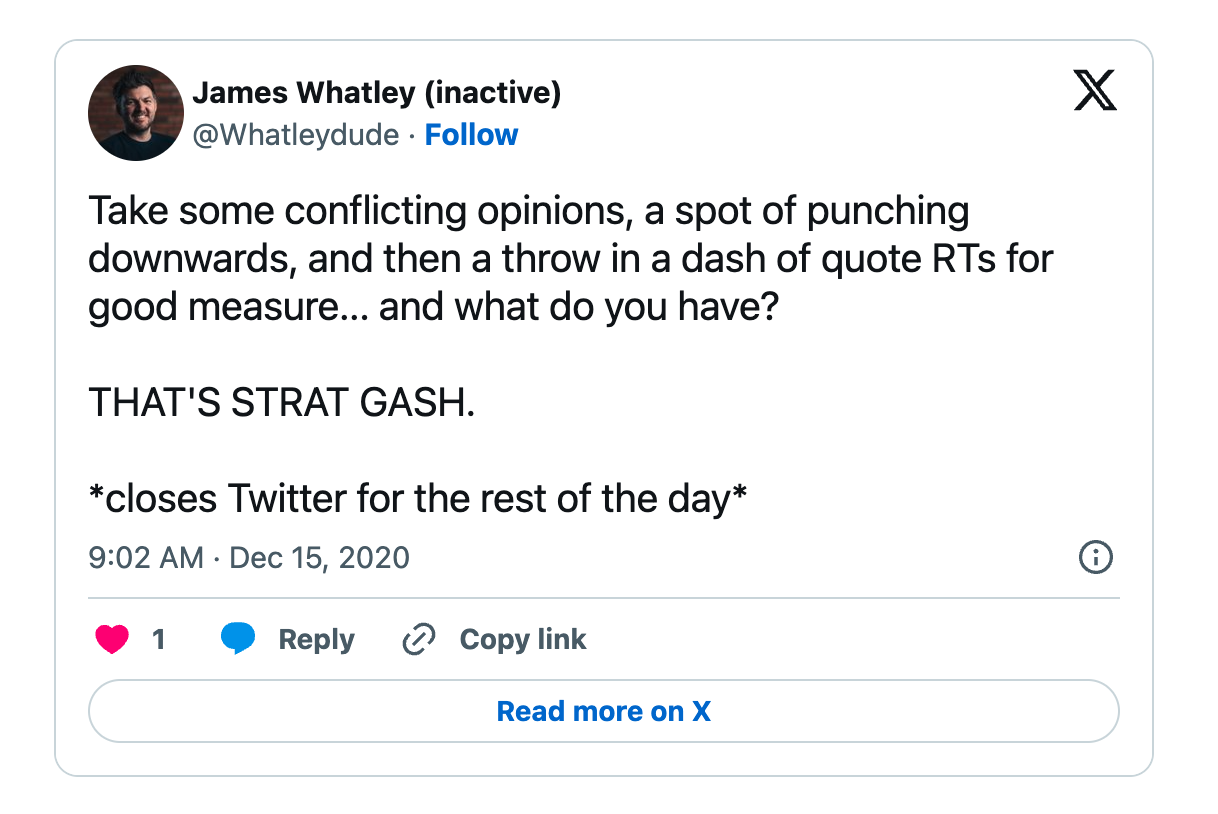
Task: Click blank space right of the Copy link action
Action: point(850,640)
